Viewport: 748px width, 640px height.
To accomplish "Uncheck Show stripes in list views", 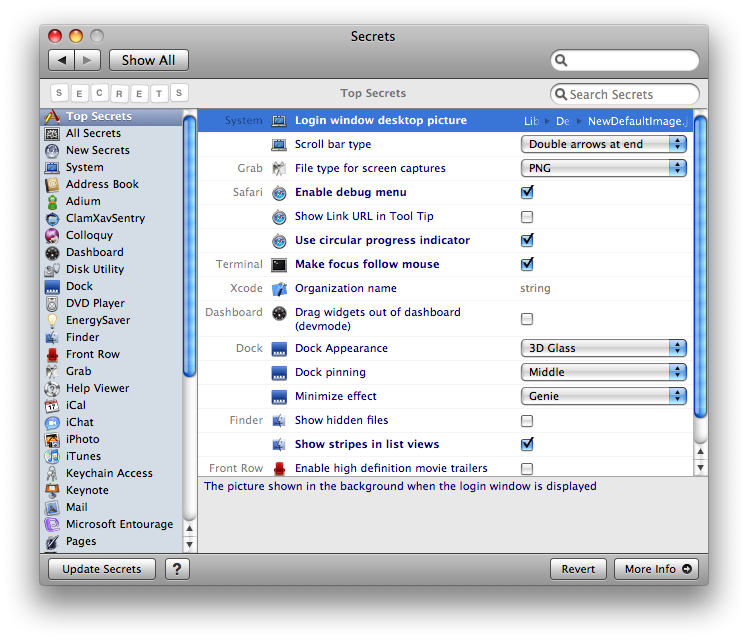I will coord(527,444).
